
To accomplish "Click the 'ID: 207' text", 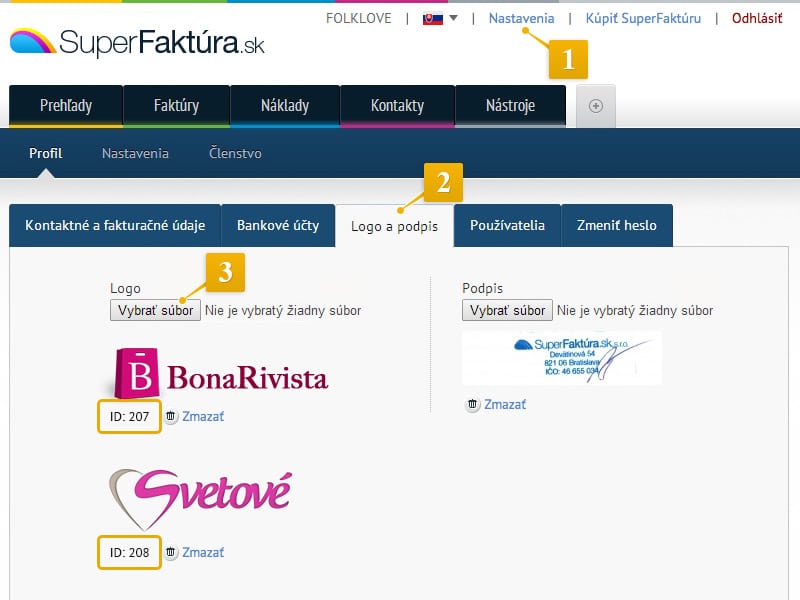I will click(130, 416).
